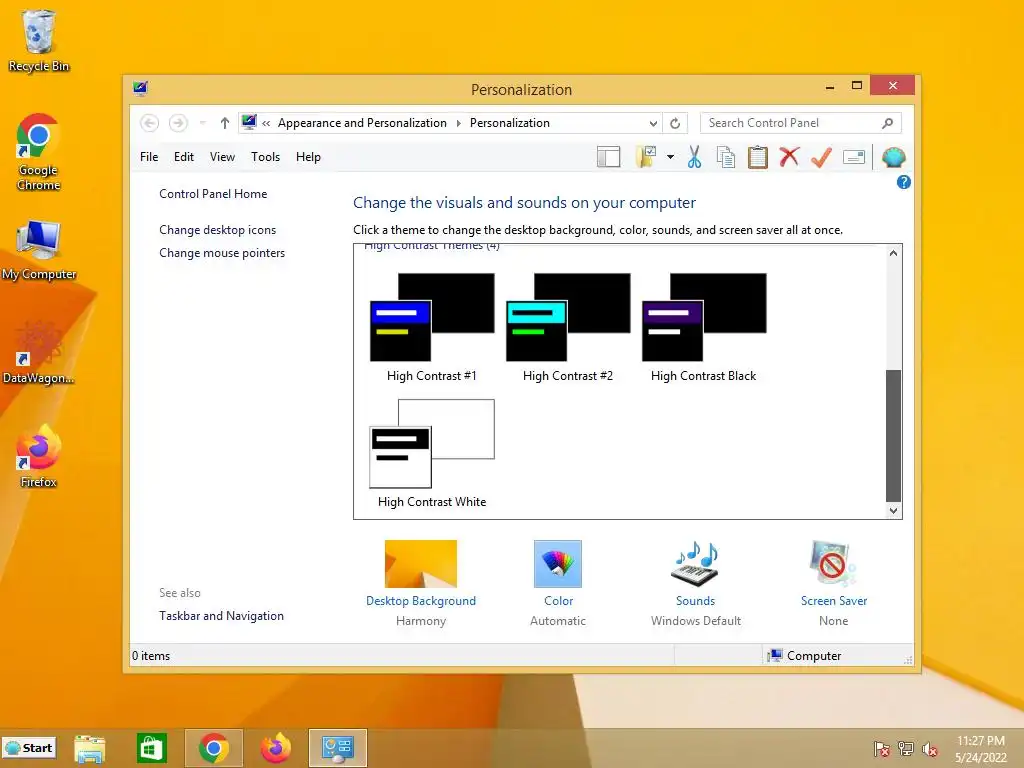The height and width of the screenshot is (768, 1024).
Task: Click the search magnifier icon
Action: coord(888,123)
